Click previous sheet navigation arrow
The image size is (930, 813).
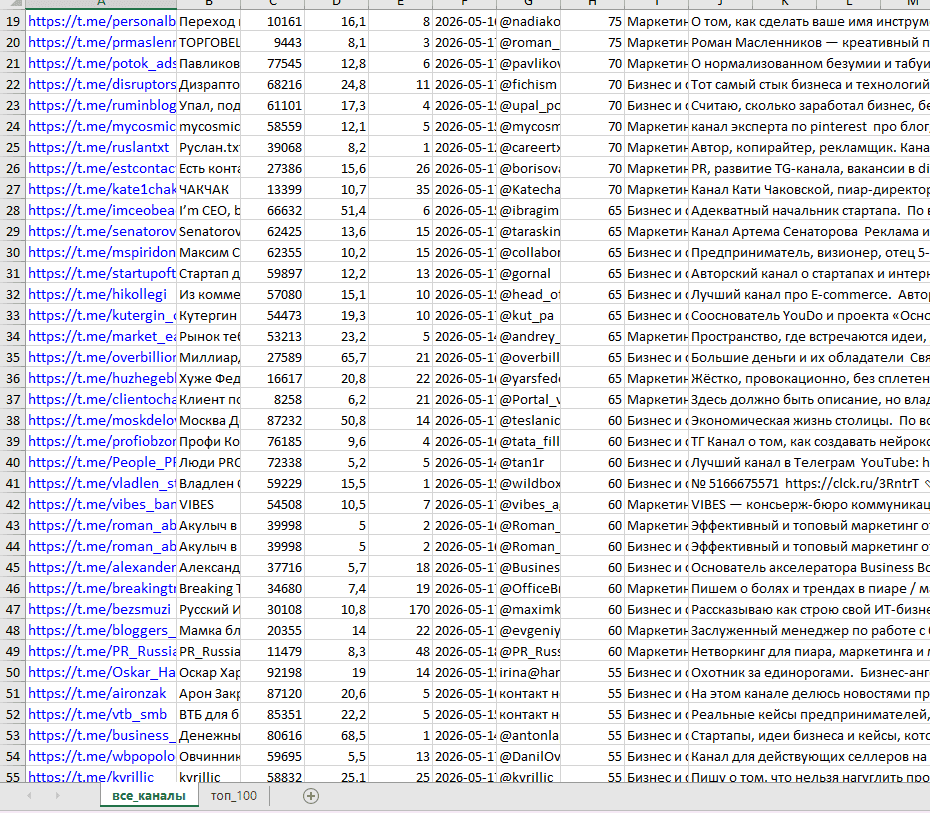click(x=29, y=796)
